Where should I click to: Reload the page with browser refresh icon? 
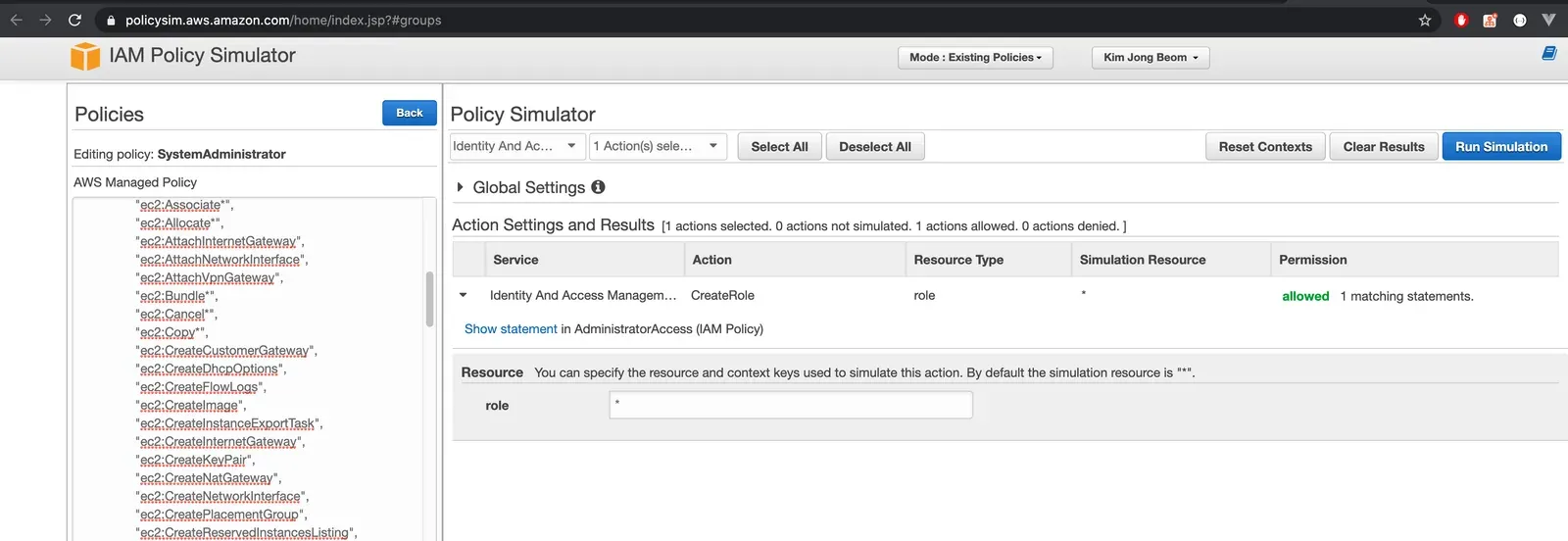(x=74, y=20)
